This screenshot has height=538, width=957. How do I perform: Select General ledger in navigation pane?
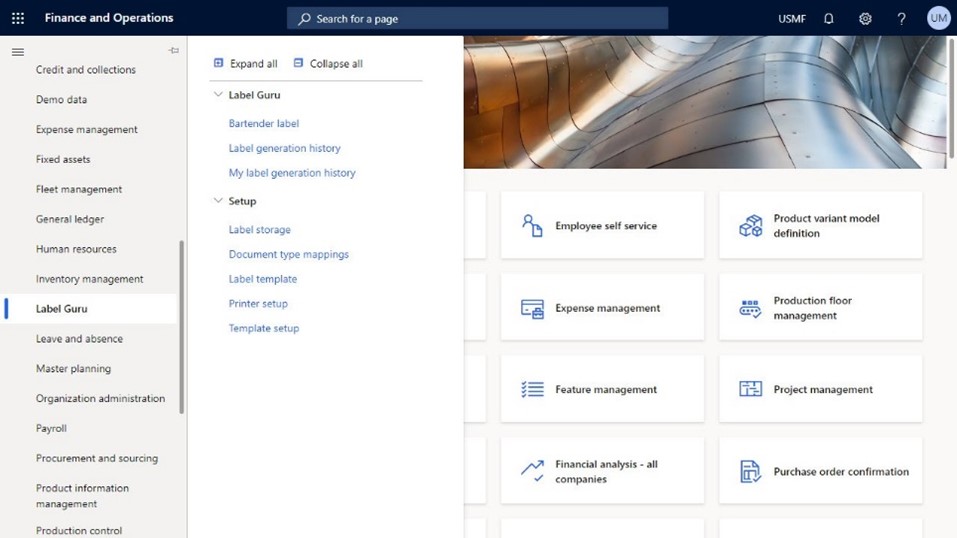(70, 219)
